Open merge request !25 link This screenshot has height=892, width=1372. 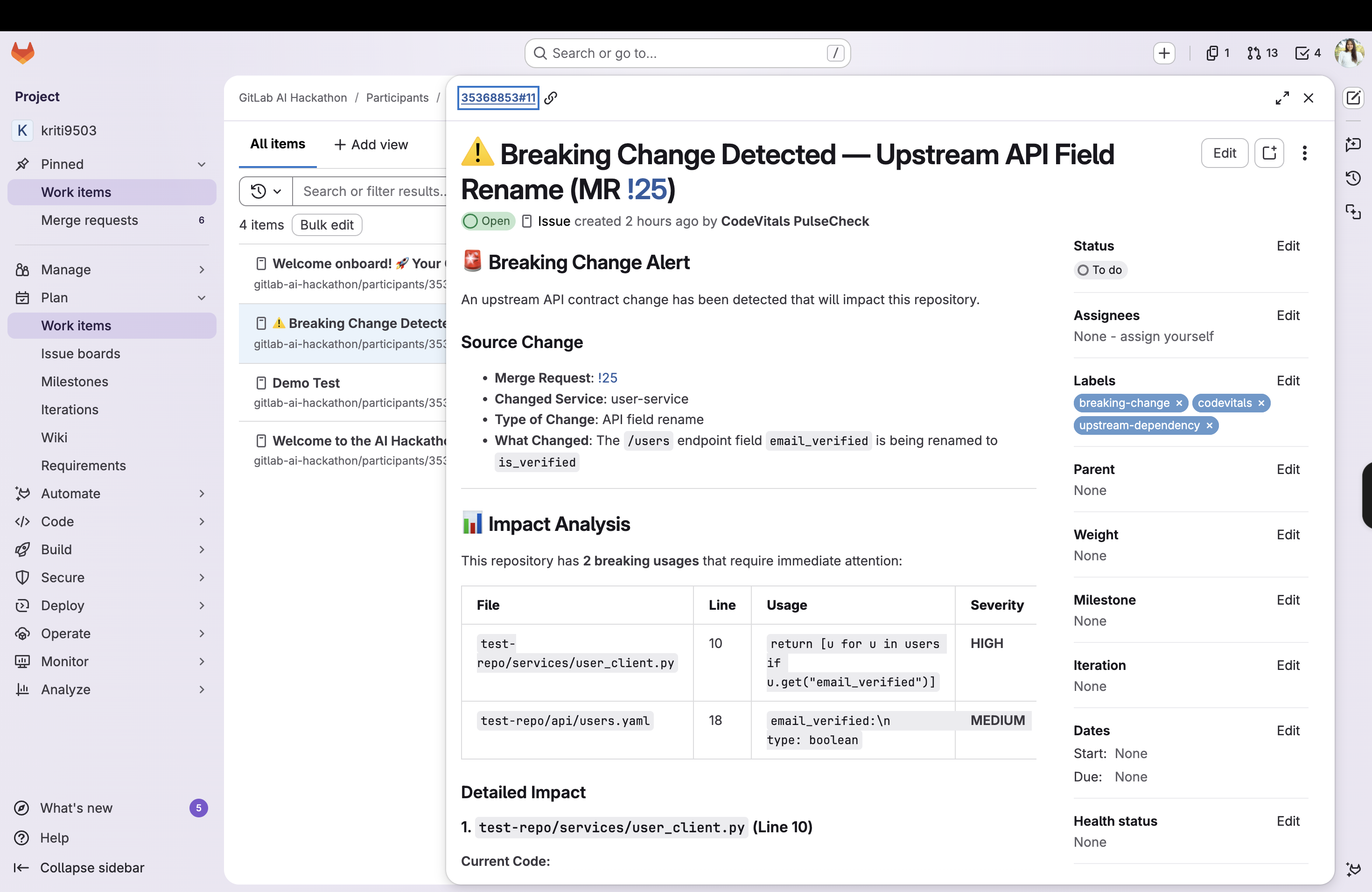point(607,377)
